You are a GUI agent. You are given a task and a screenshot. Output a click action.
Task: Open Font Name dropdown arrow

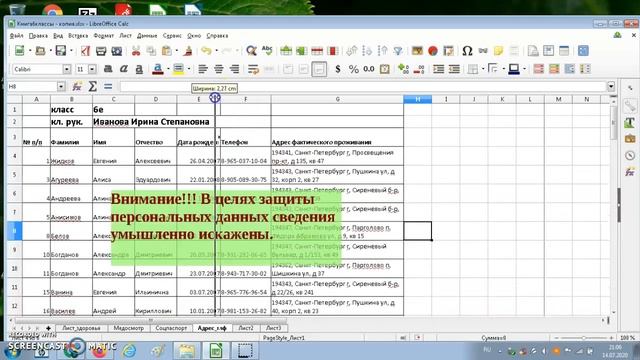coord(67,69)
